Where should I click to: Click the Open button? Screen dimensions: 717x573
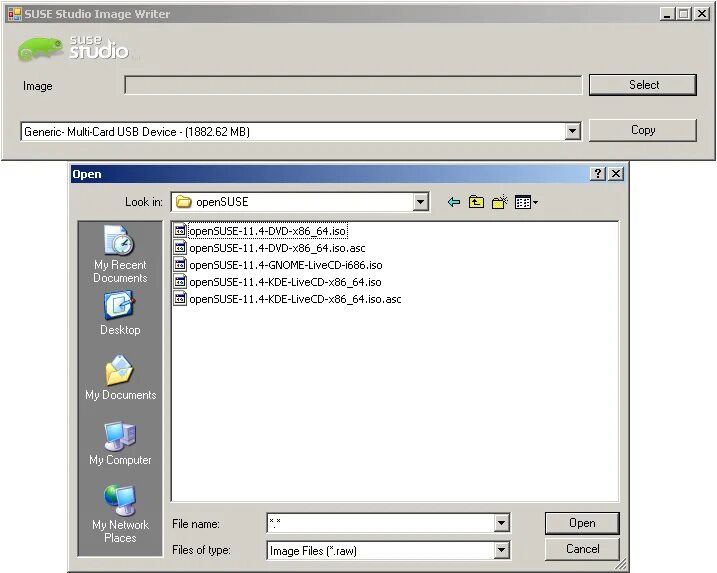(x=582, y=523)
